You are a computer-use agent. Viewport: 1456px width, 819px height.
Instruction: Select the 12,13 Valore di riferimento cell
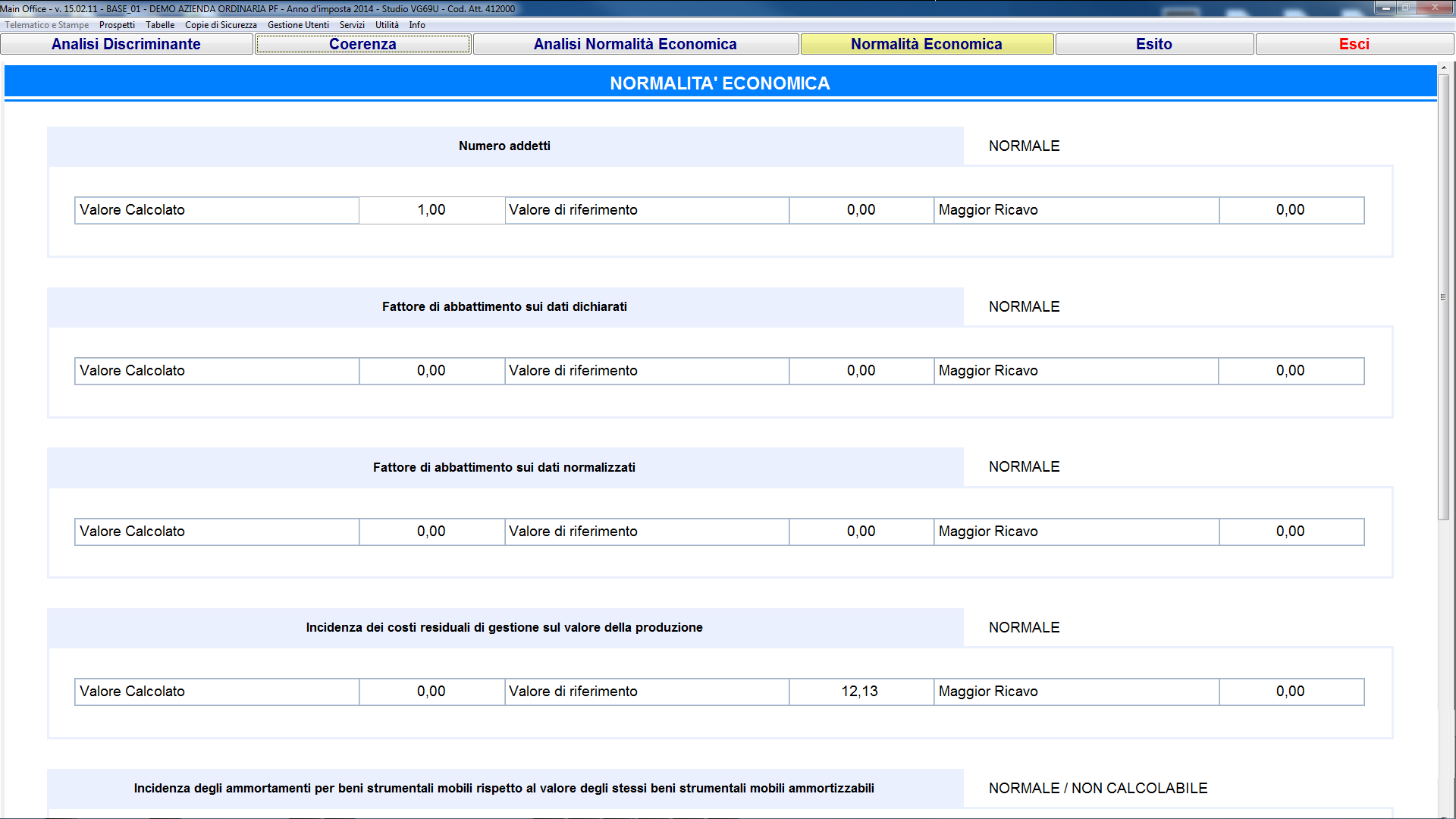pyautogui.click(x=861, y=692)
